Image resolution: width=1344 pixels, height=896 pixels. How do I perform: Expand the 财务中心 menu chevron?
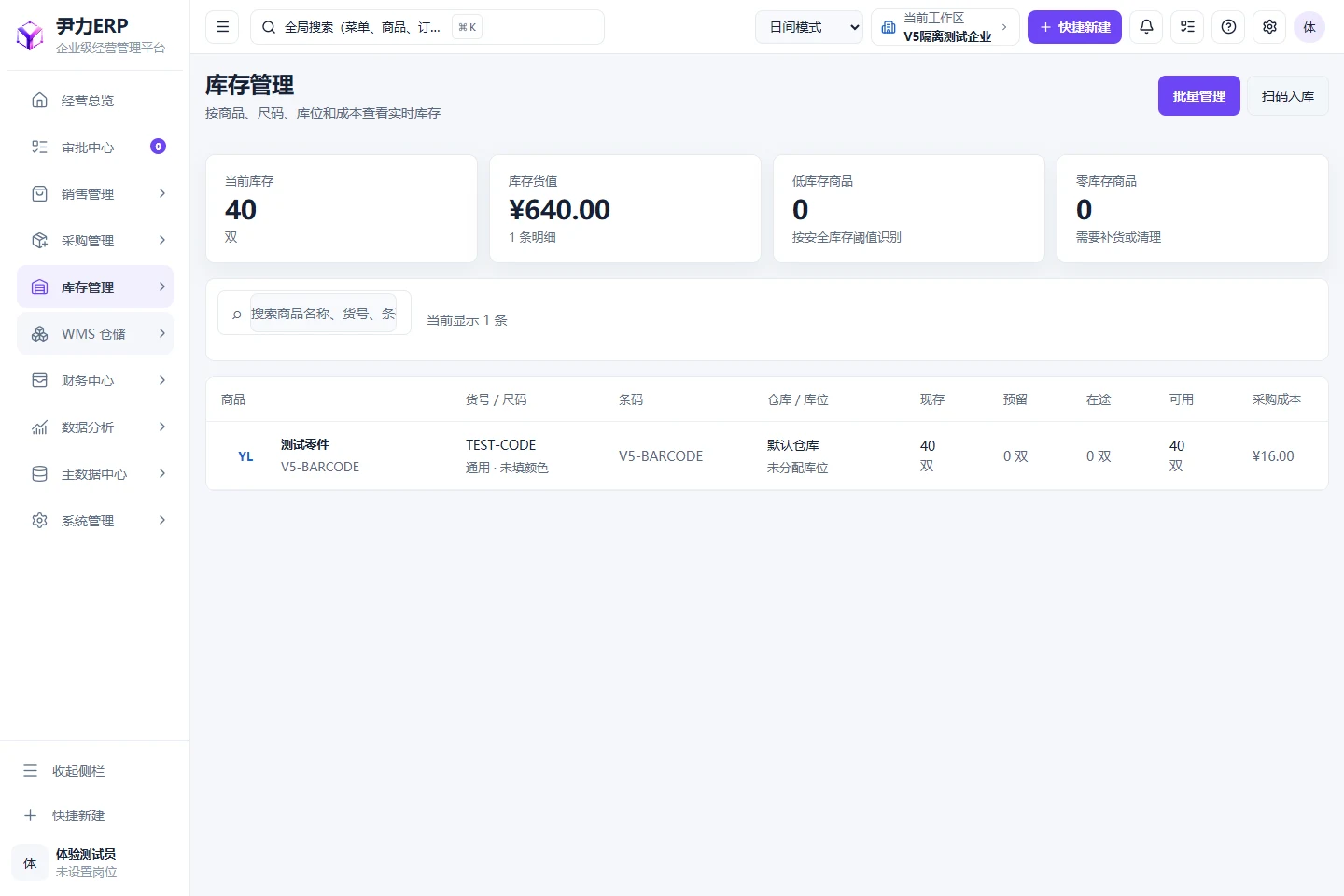(x=162, y=381)
